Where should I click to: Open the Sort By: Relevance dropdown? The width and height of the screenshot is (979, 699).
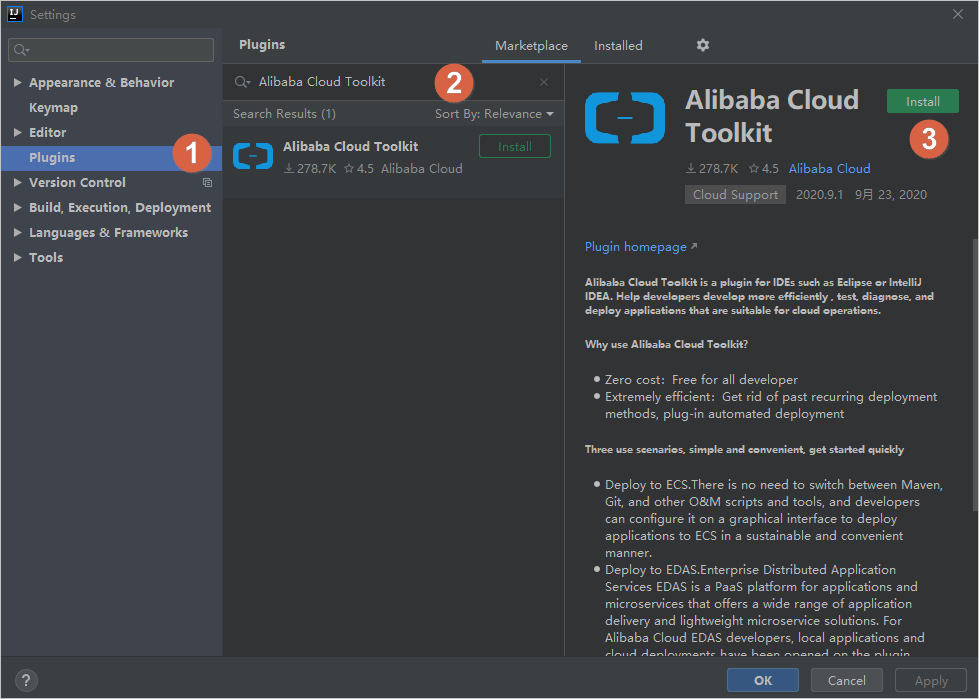coord(495,113)
